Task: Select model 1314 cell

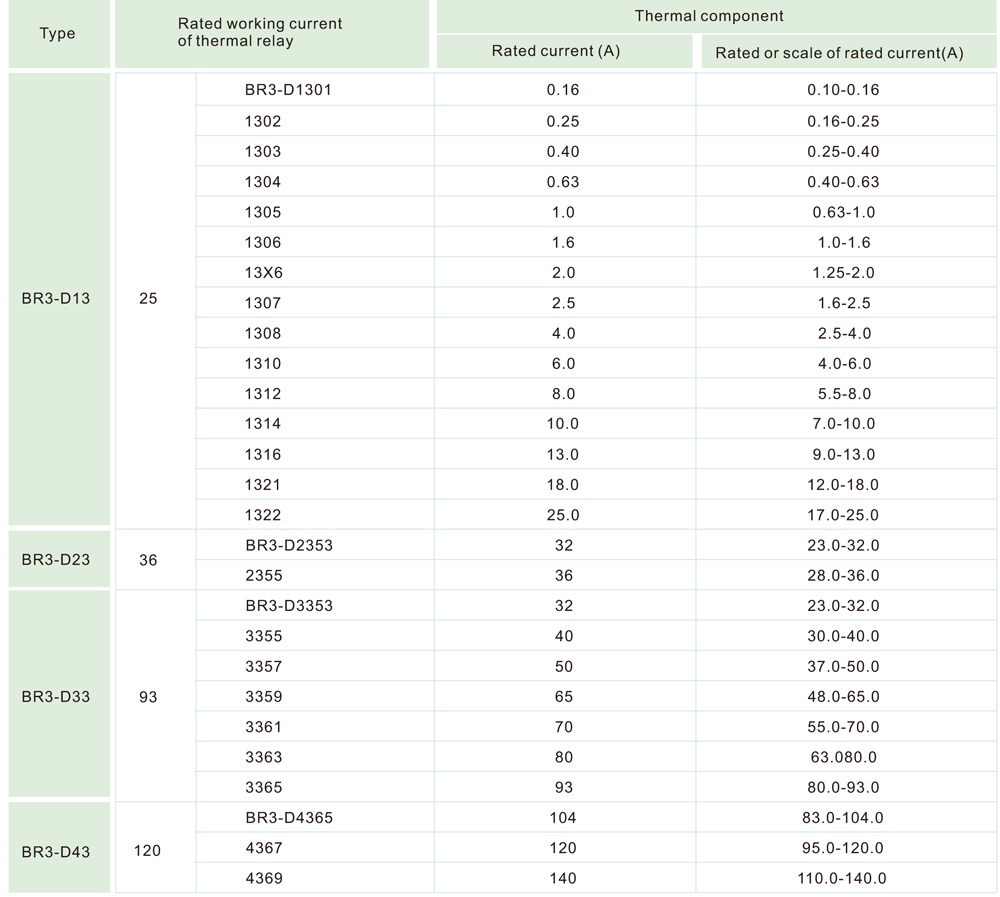Action: 314,424
